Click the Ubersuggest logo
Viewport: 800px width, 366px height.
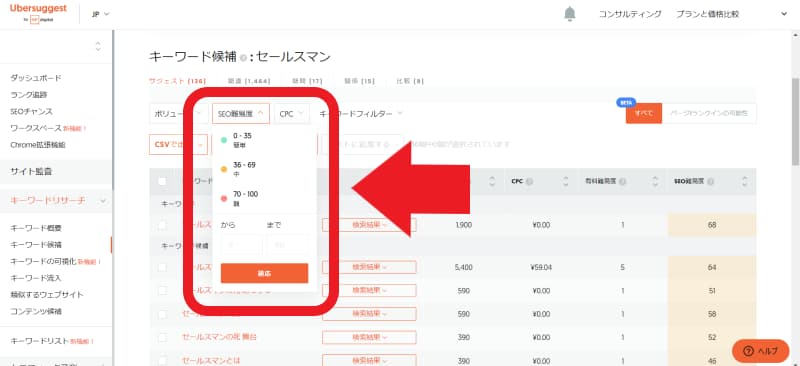(x=38, y=13)
